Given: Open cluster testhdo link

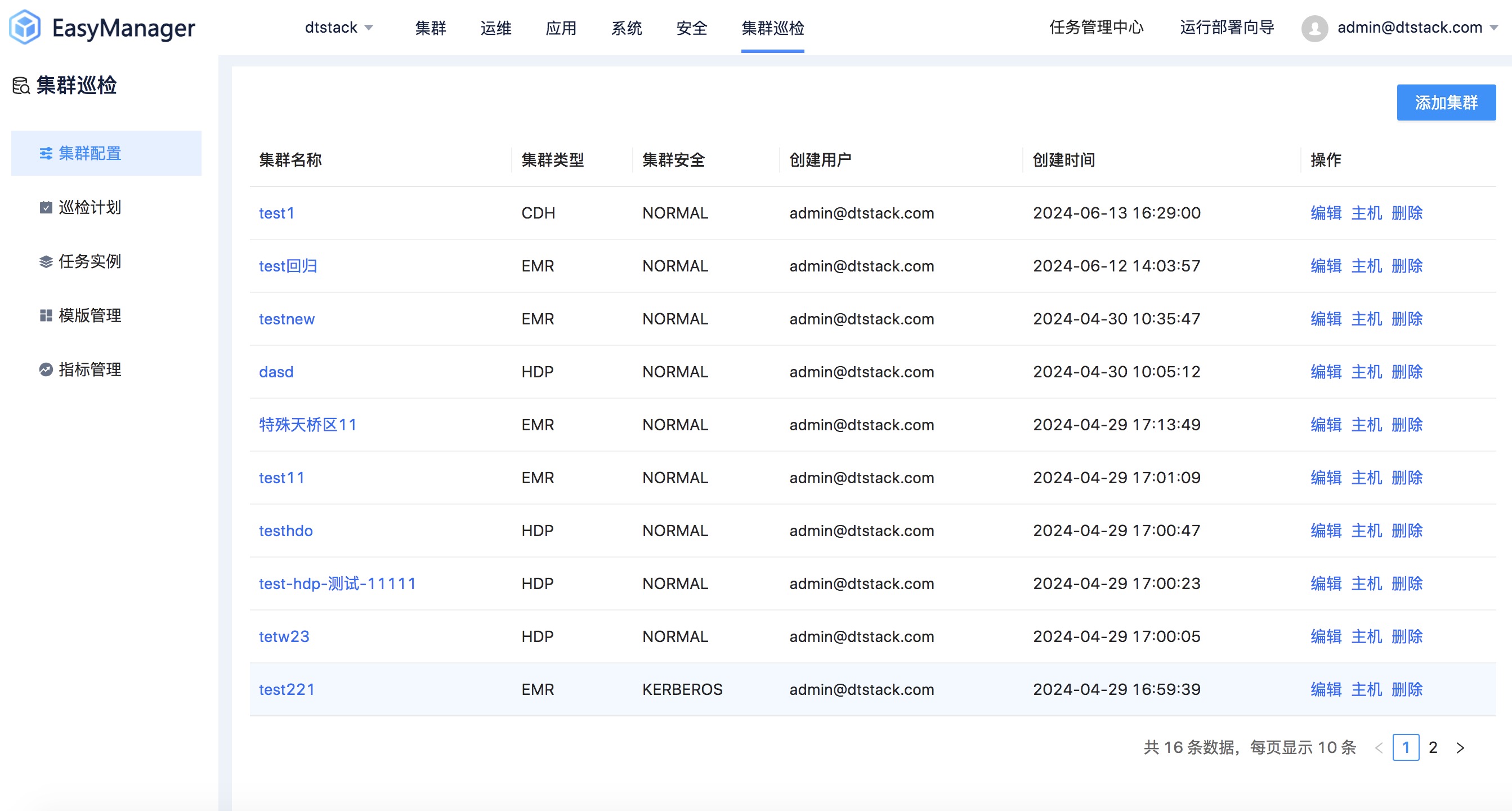Looking at the screenshot, I should pyautogui.click(x=286, y=531).
